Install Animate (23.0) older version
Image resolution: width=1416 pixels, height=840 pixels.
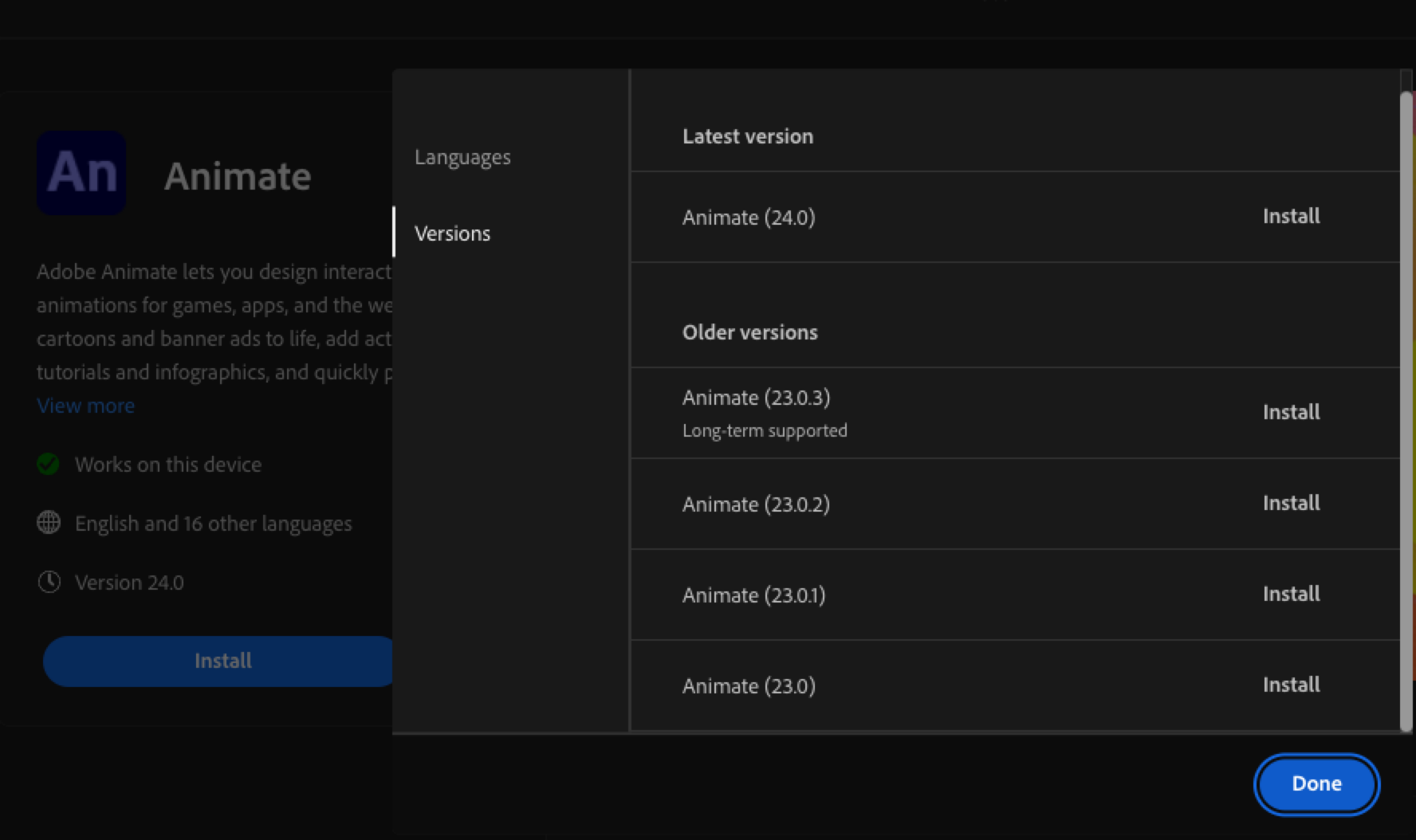point(1291,685)
